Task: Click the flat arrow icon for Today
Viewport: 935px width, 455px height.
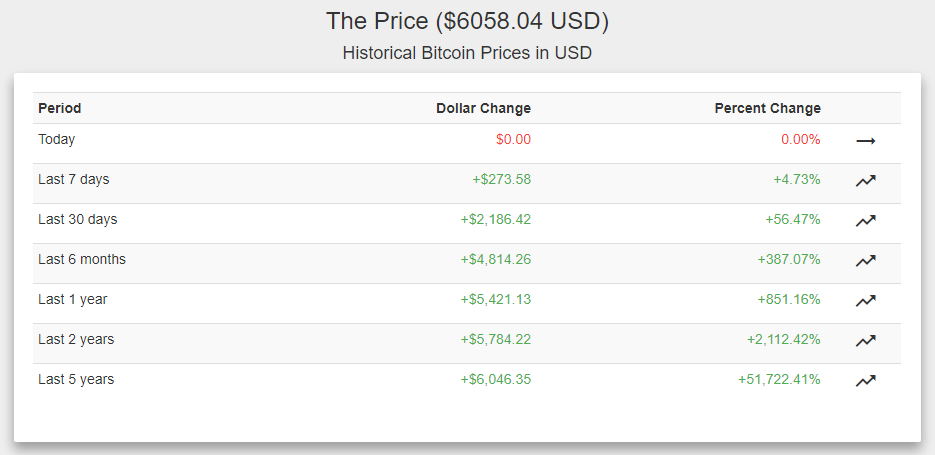Action: point(865,141)
